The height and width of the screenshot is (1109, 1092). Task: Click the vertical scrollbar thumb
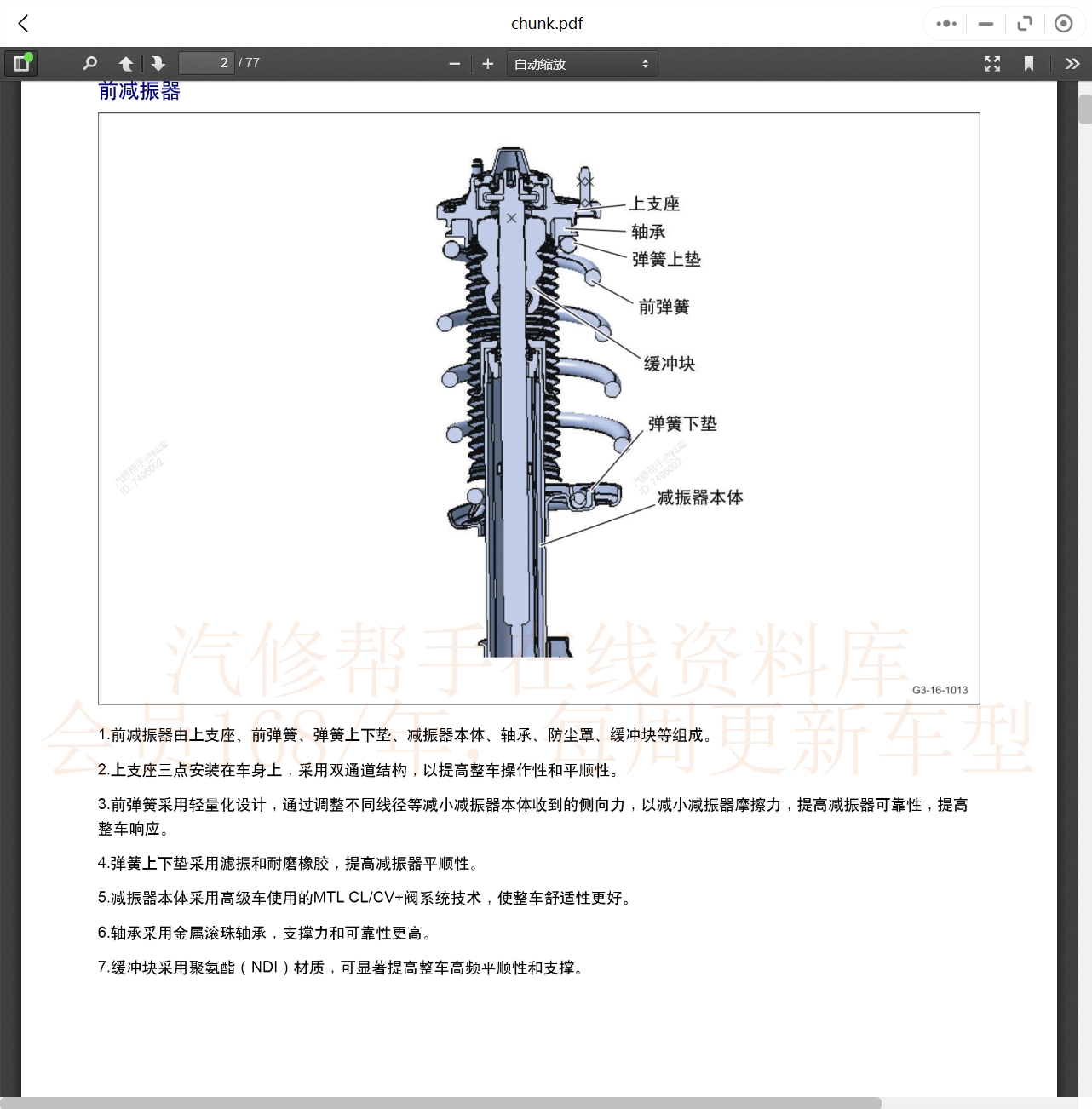pos(1084,110)
